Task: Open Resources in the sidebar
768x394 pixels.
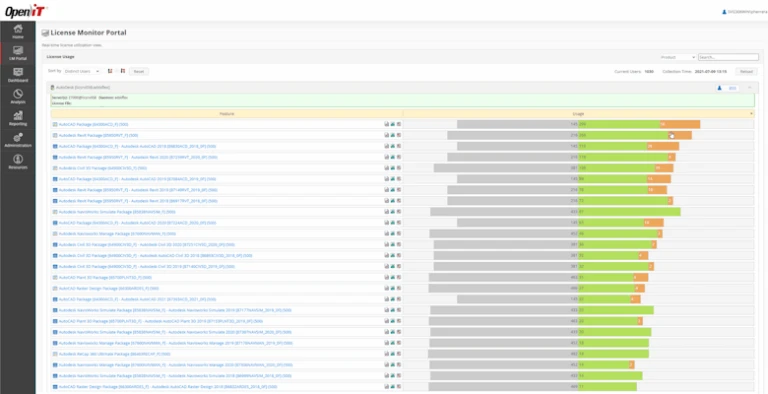Action: 18,162
